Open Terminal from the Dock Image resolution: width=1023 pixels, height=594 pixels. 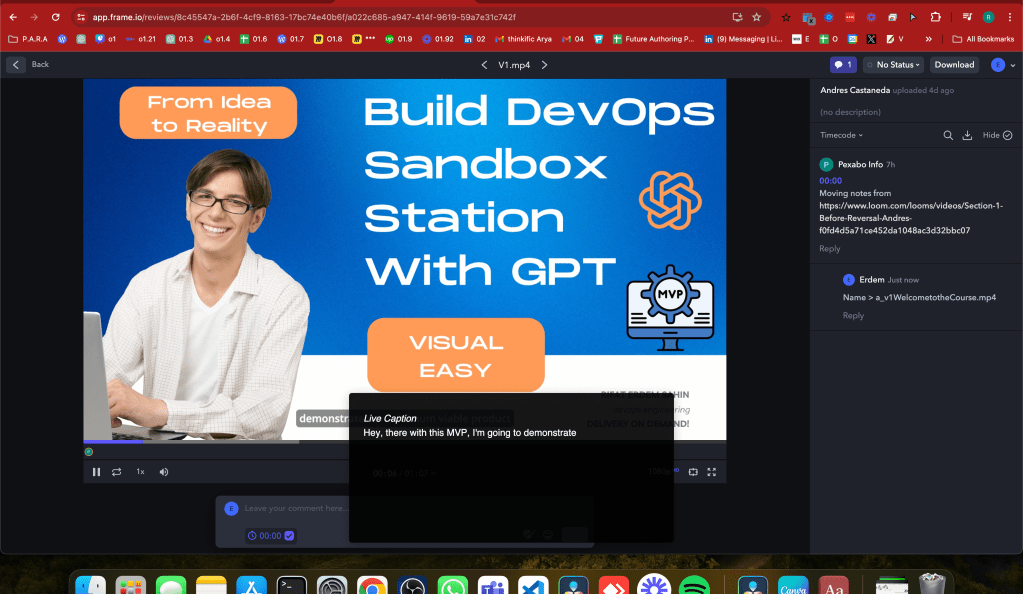[x=292, y=586]
